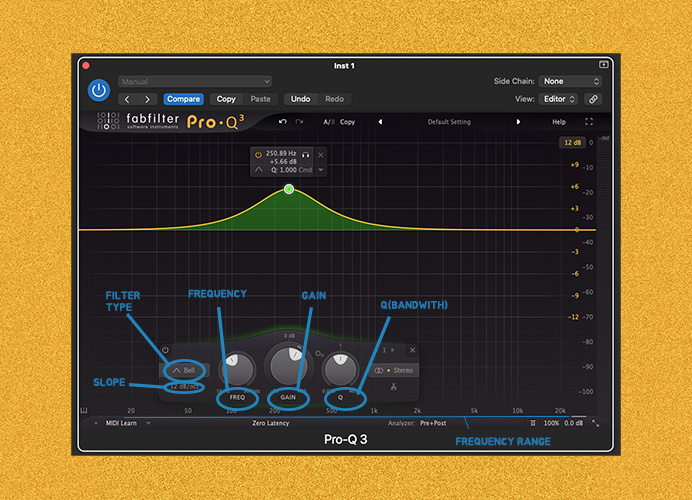This screenshot has width=692, height=500.
Task: Open the Default Setting preset menu
Action: point(449,122)
